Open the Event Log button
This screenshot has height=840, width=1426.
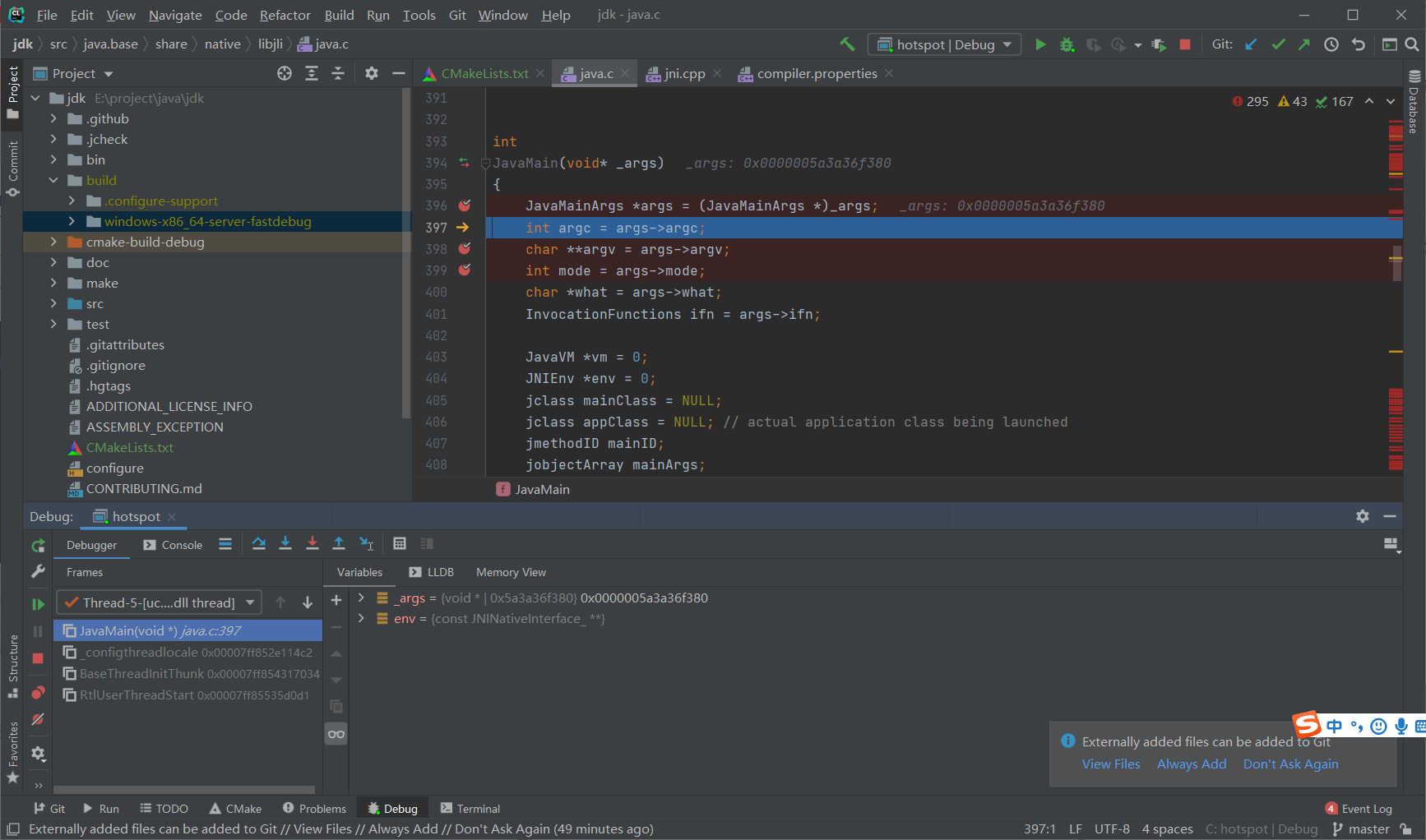click(x=1359, y=809)
